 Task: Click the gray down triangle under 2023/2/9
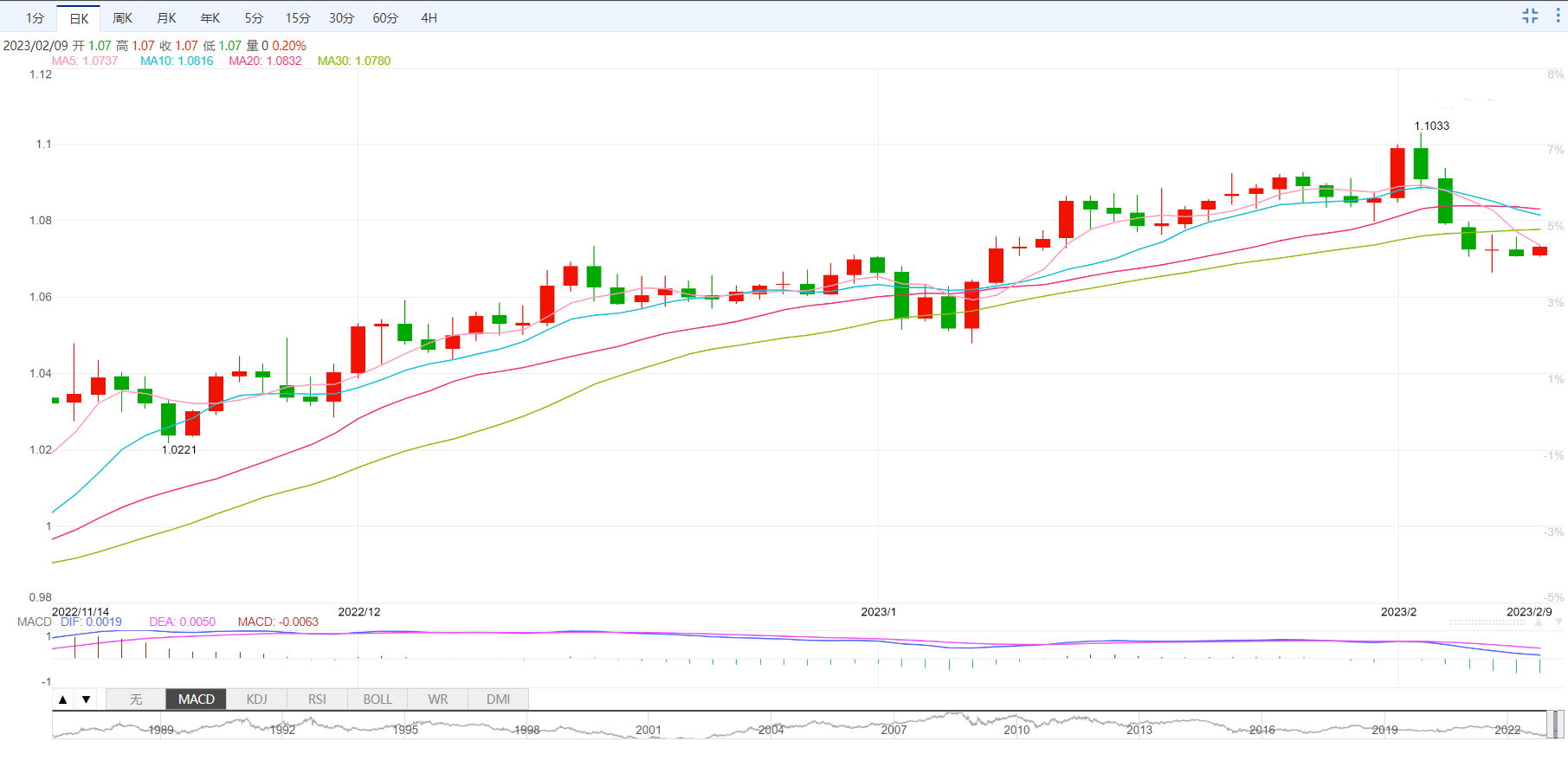[x=1558, y=622]
